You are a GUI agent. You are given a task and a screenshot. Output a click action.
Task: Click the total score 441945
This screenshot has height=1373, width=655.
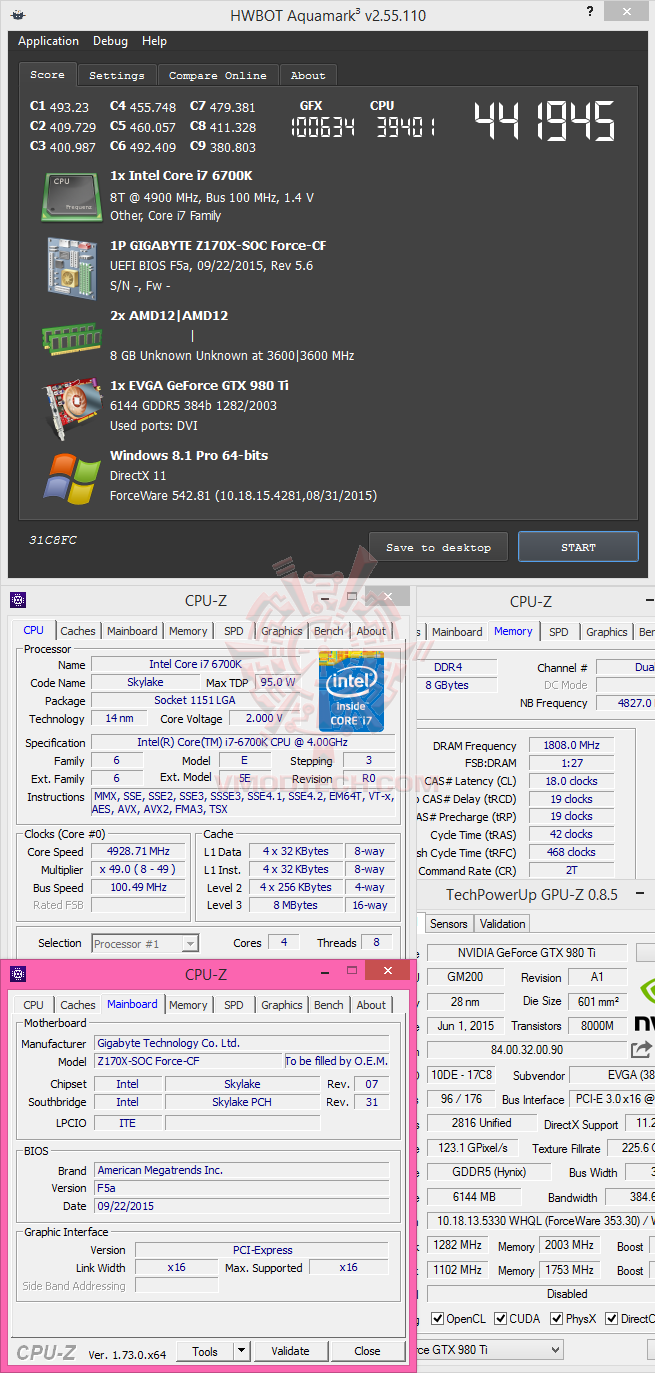pyautogui.click(x=545, y=122)
